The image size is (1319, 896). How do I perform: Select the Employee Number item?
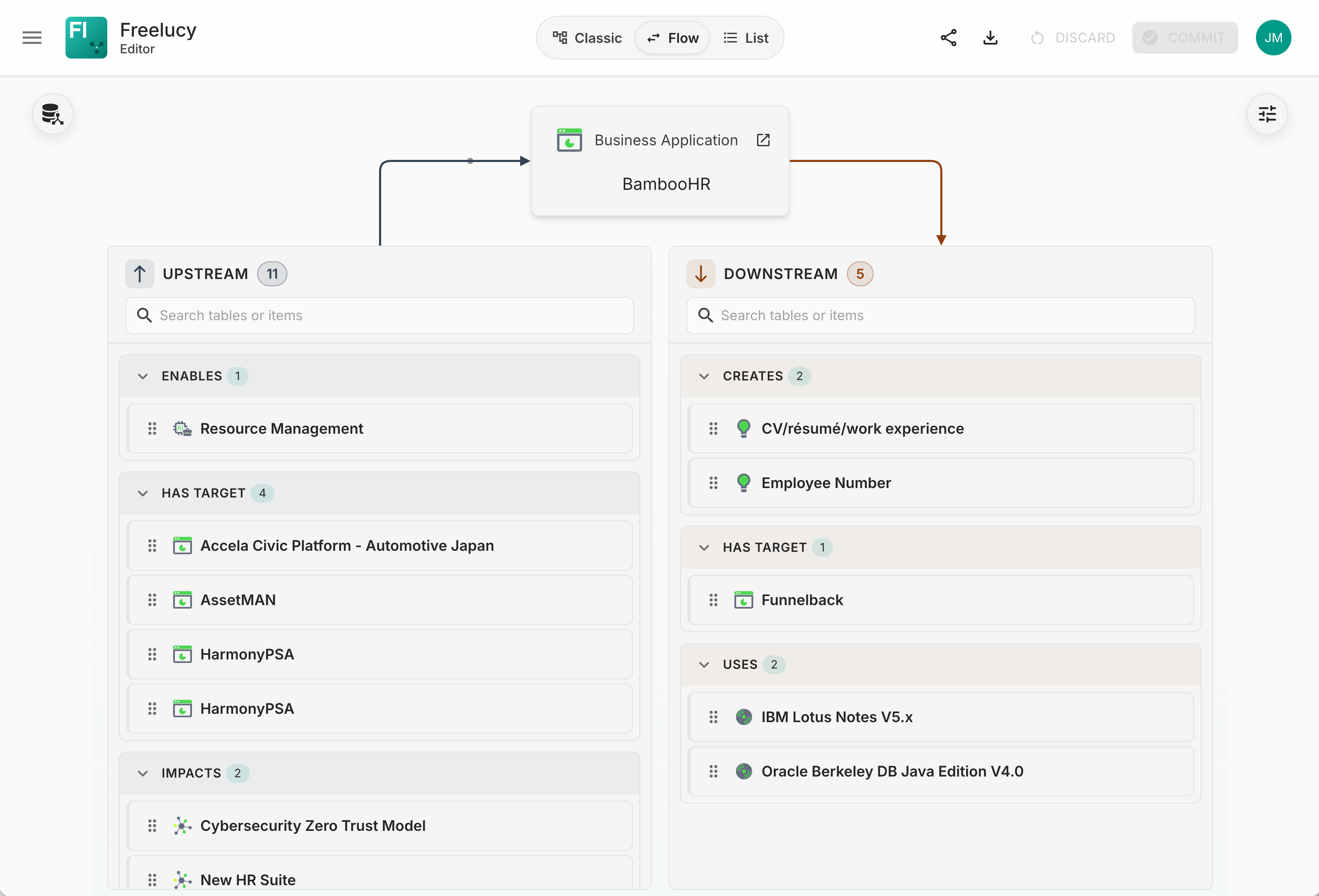[941, 483]
